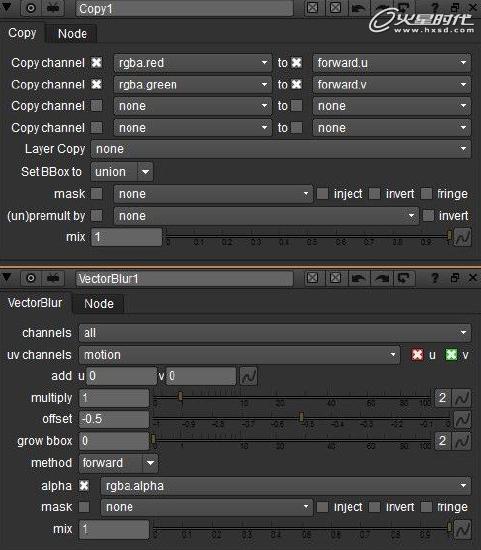Viewport: 481px width, 550px height.
Task: Click the Copy1 mix value field
Action: 126,237
